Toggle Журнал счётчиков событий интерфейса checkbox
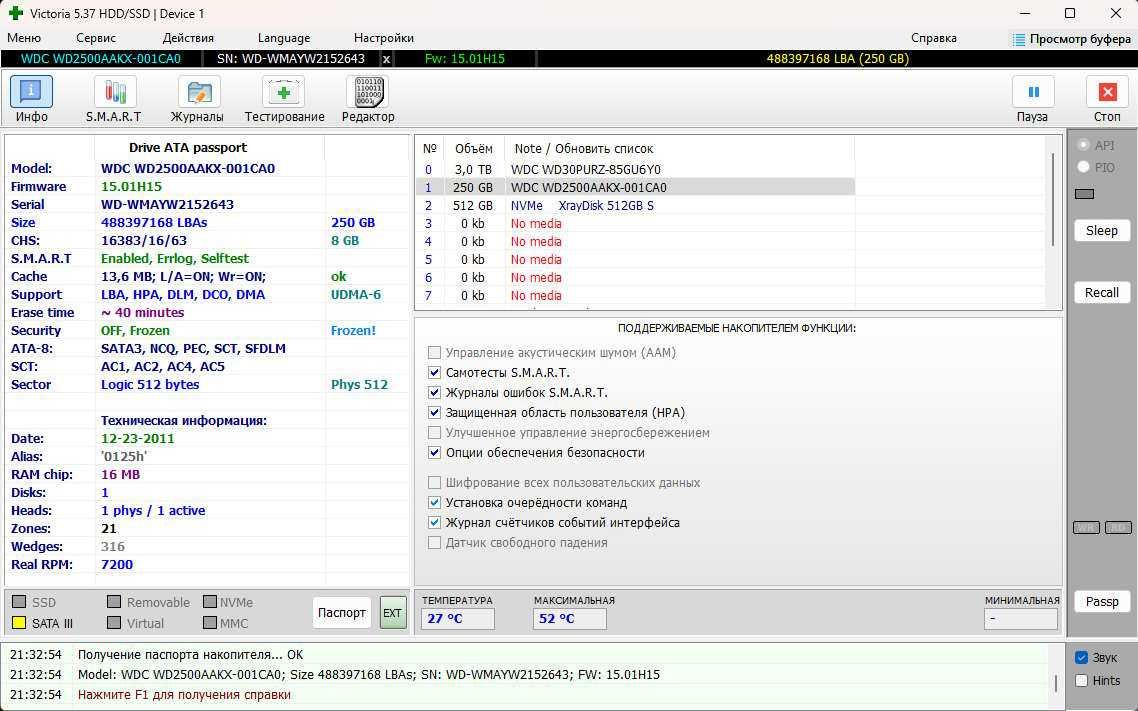 point(435,522)
